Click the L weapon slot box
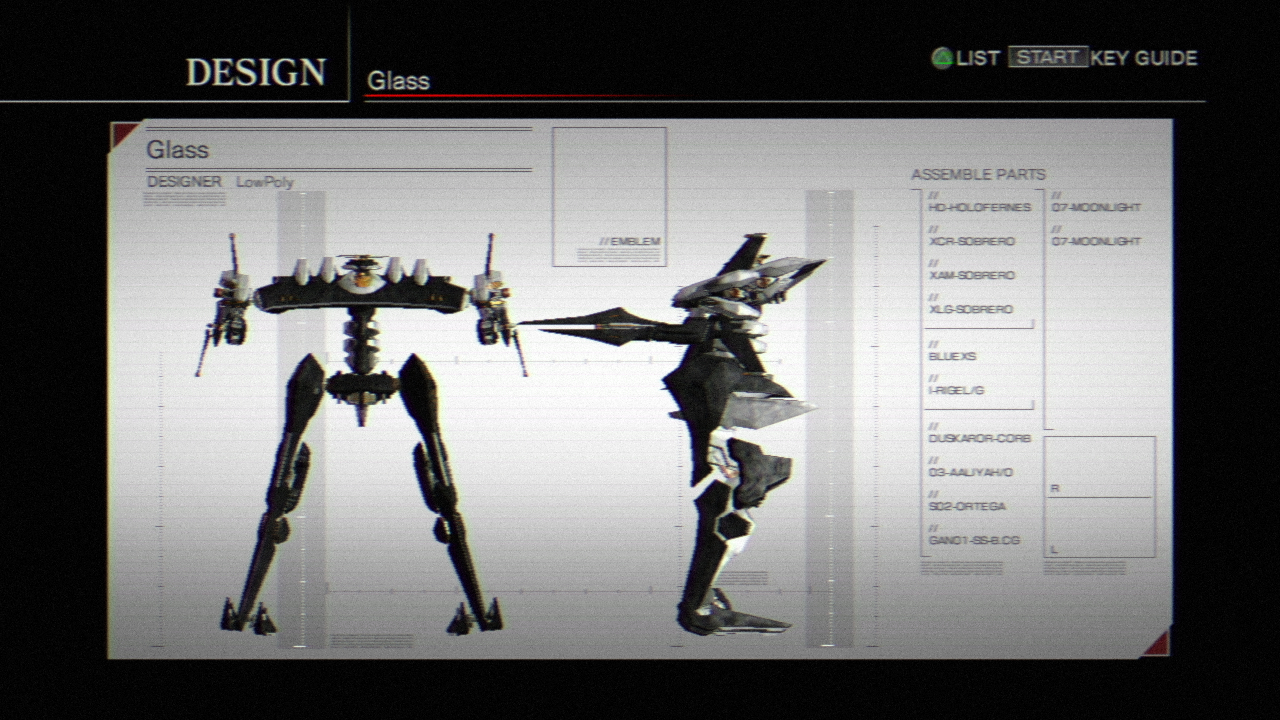The height and width of the screenshot is (720, 1280). (1099, 528)
